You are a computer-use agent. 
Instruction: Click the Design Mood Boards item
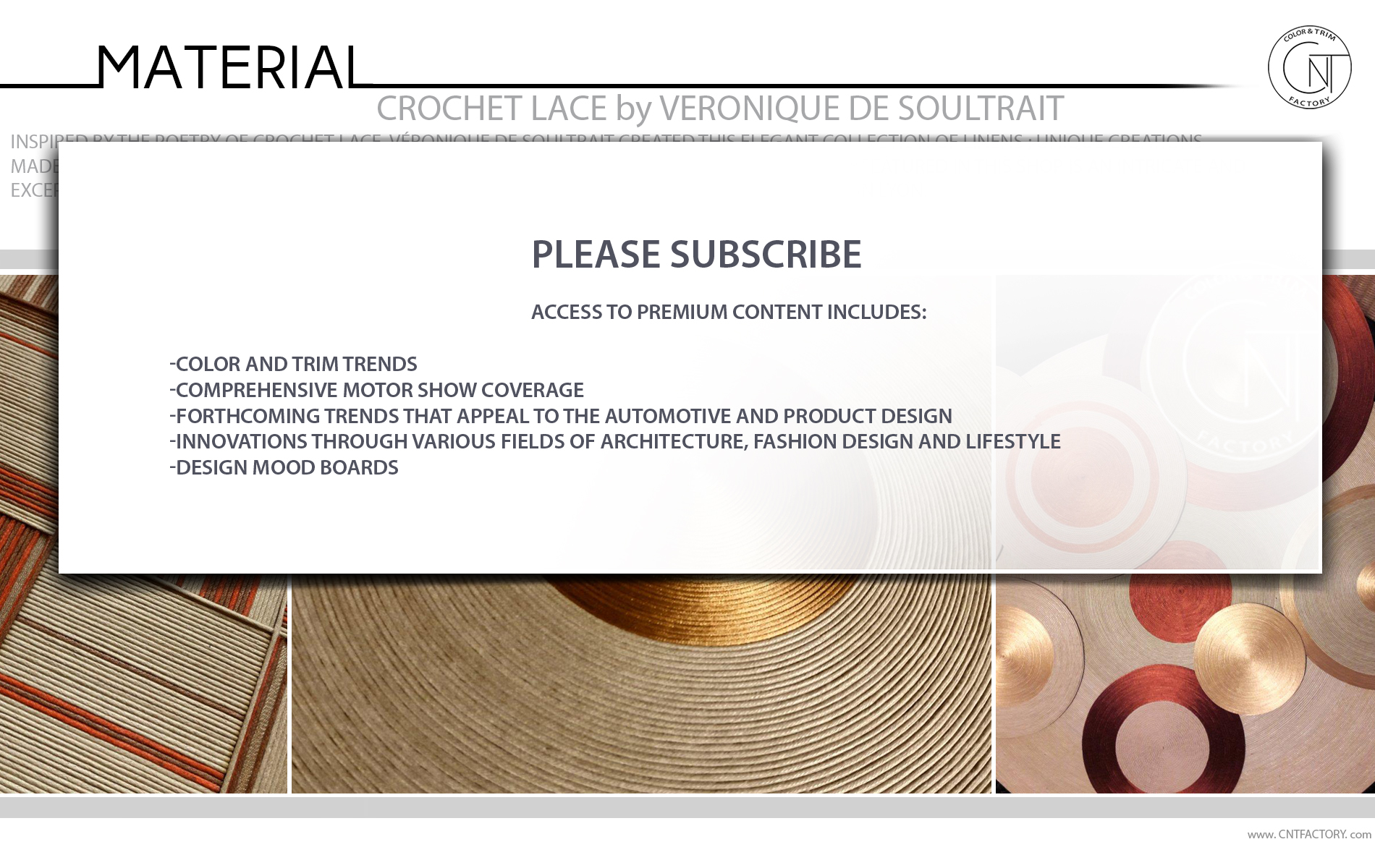284,467
